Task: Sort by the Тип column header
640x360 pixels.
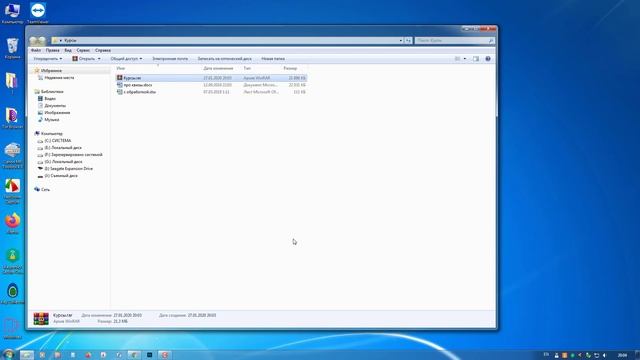Action: click(247, 69)
